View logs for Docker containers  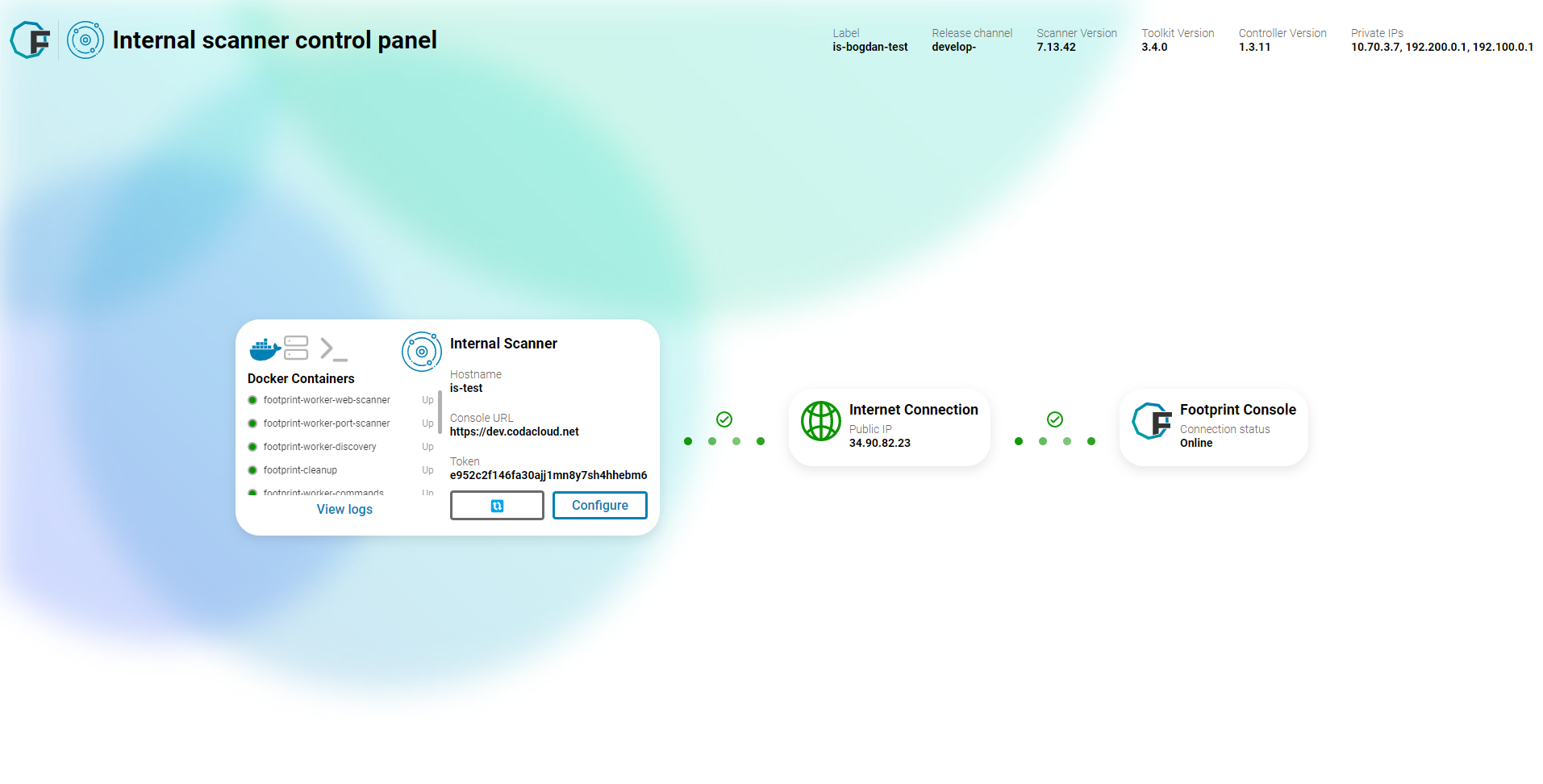pos(344,509)
